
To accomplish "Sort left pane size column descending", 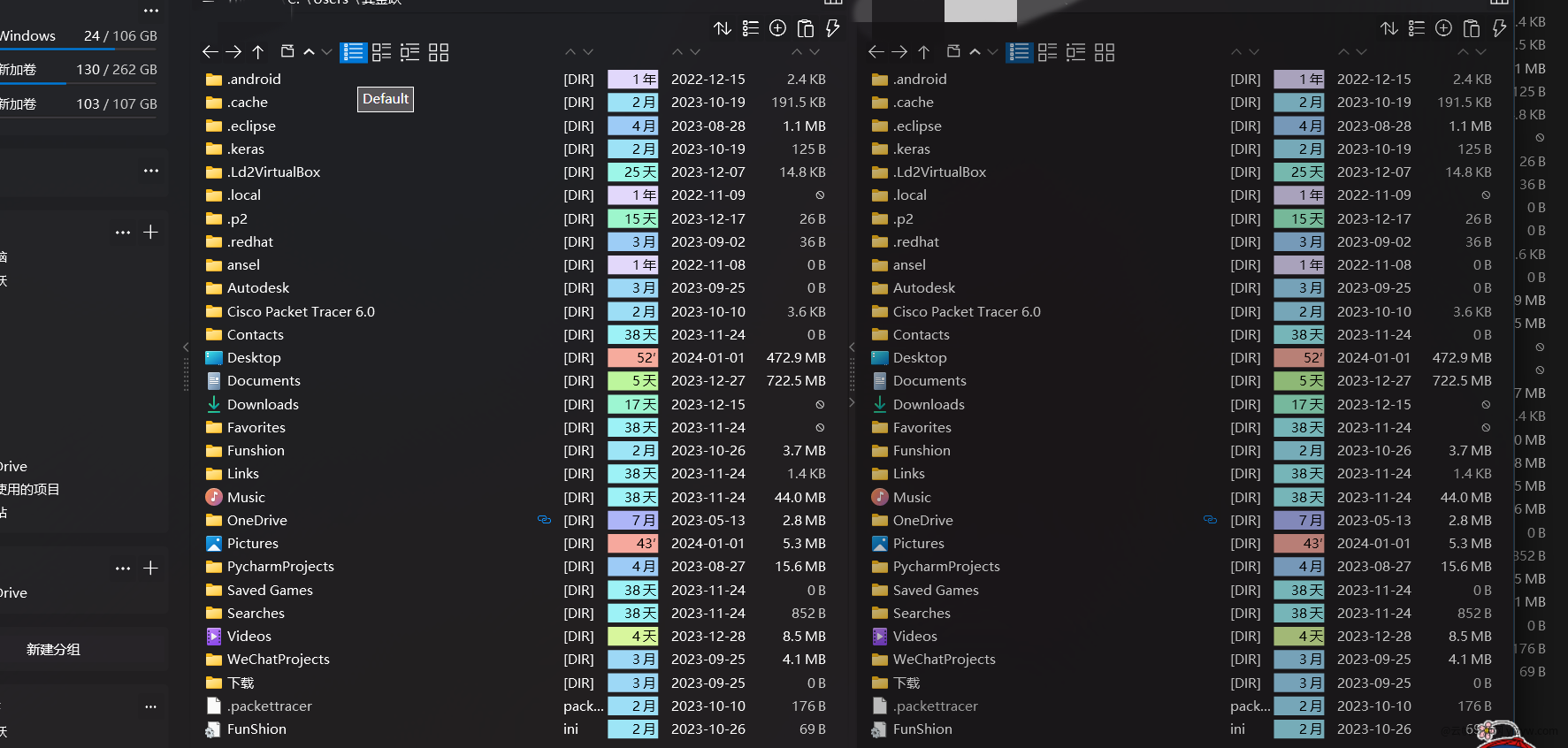I will pos(815,52).
